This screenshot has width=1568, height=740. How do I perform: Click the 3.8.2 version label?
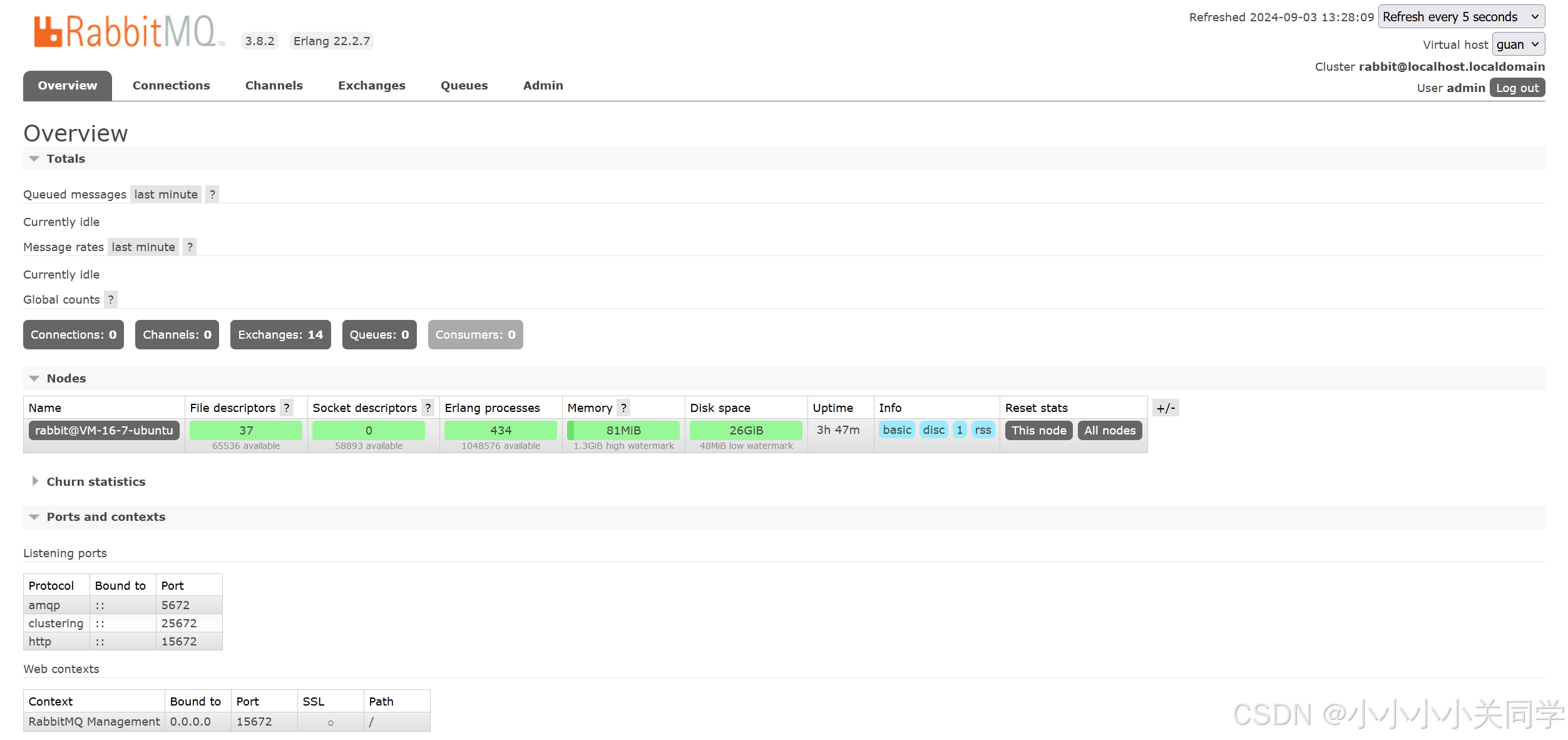point(260,41)
